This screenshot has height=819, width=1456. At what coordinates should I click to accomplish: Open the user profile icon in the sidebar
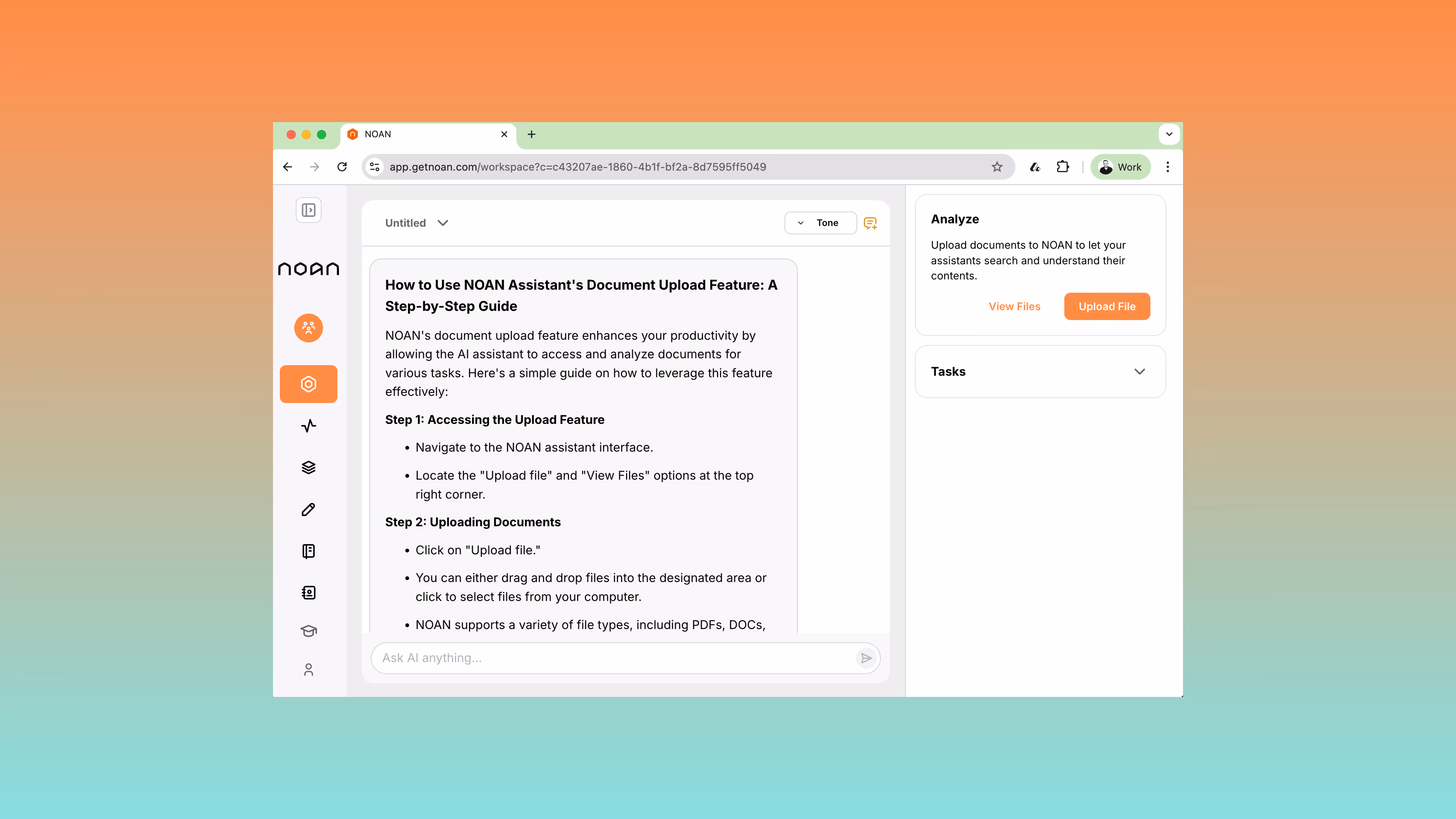(x=309, y=670)
